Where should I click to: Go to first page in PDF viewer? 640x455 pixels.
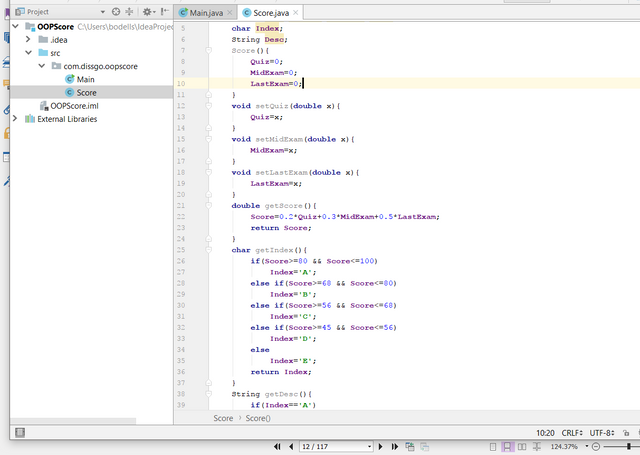[278, 446]
